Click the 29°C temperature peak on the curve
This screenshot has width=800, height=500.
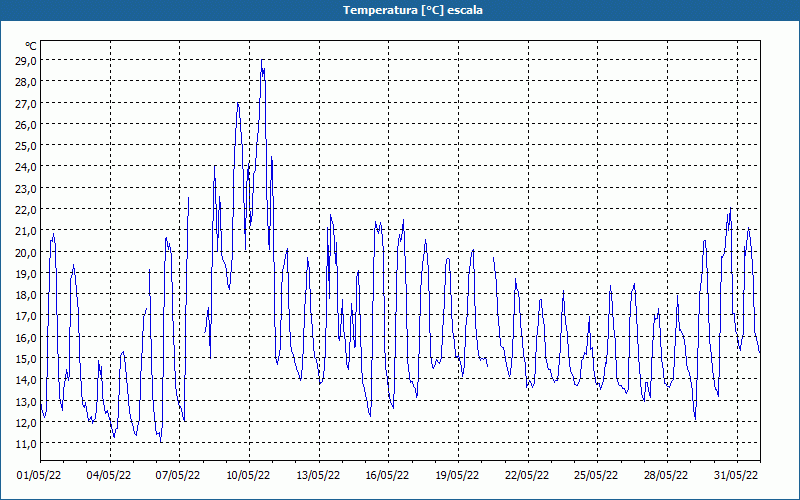point(262,60)
